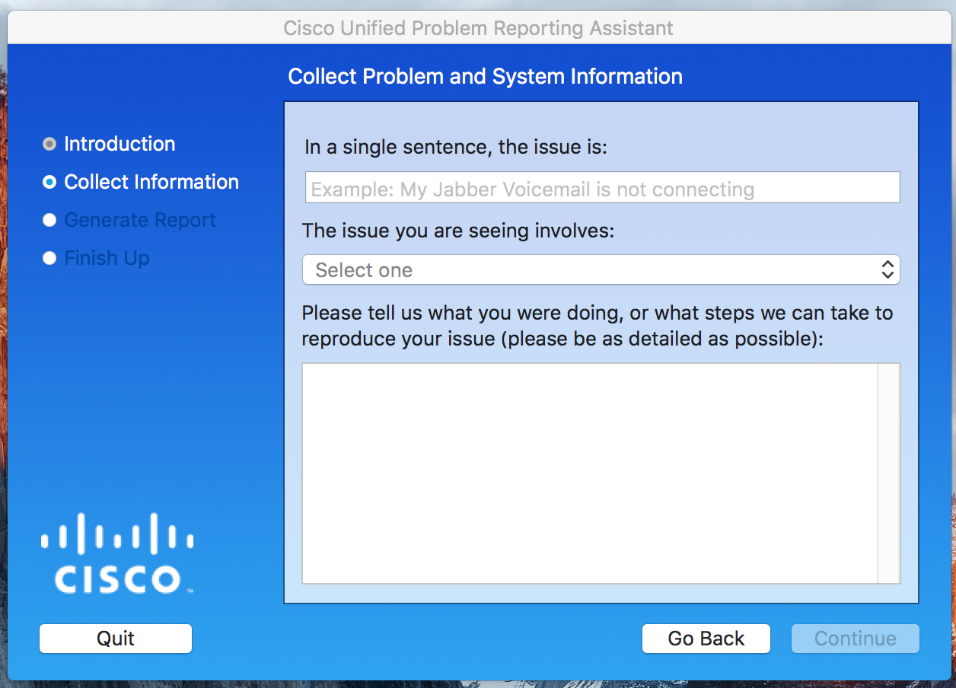Select the Generate Report step label

140,220
